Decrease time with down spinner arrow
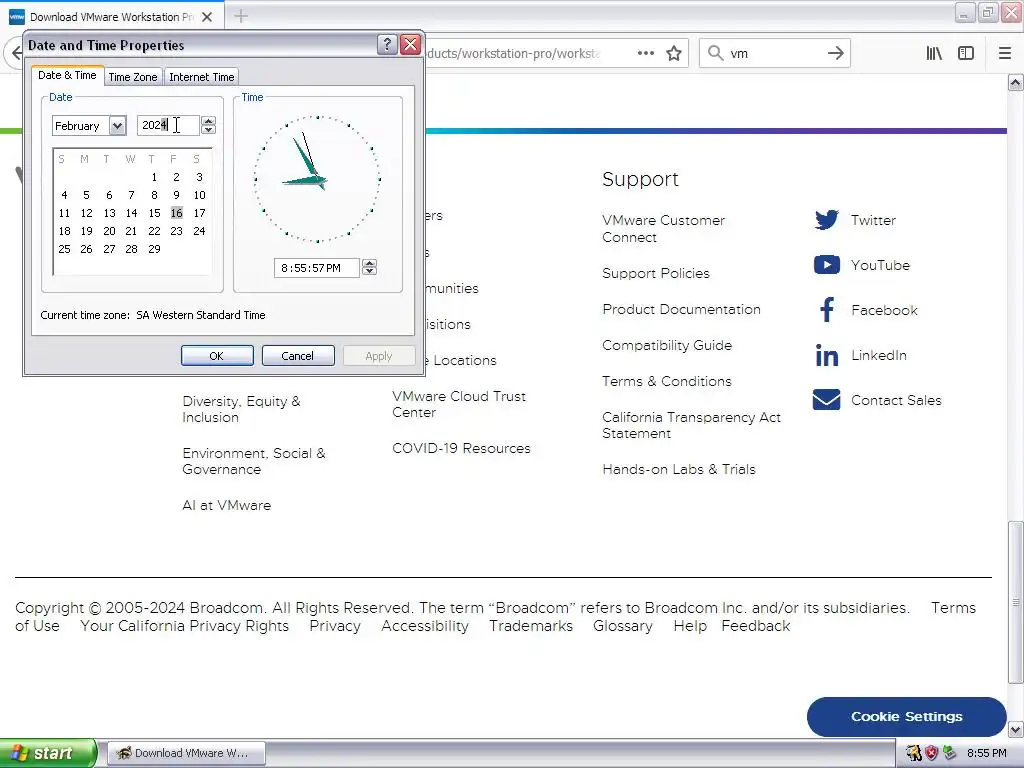This screenshot has width=1024, height=768. 370,272
